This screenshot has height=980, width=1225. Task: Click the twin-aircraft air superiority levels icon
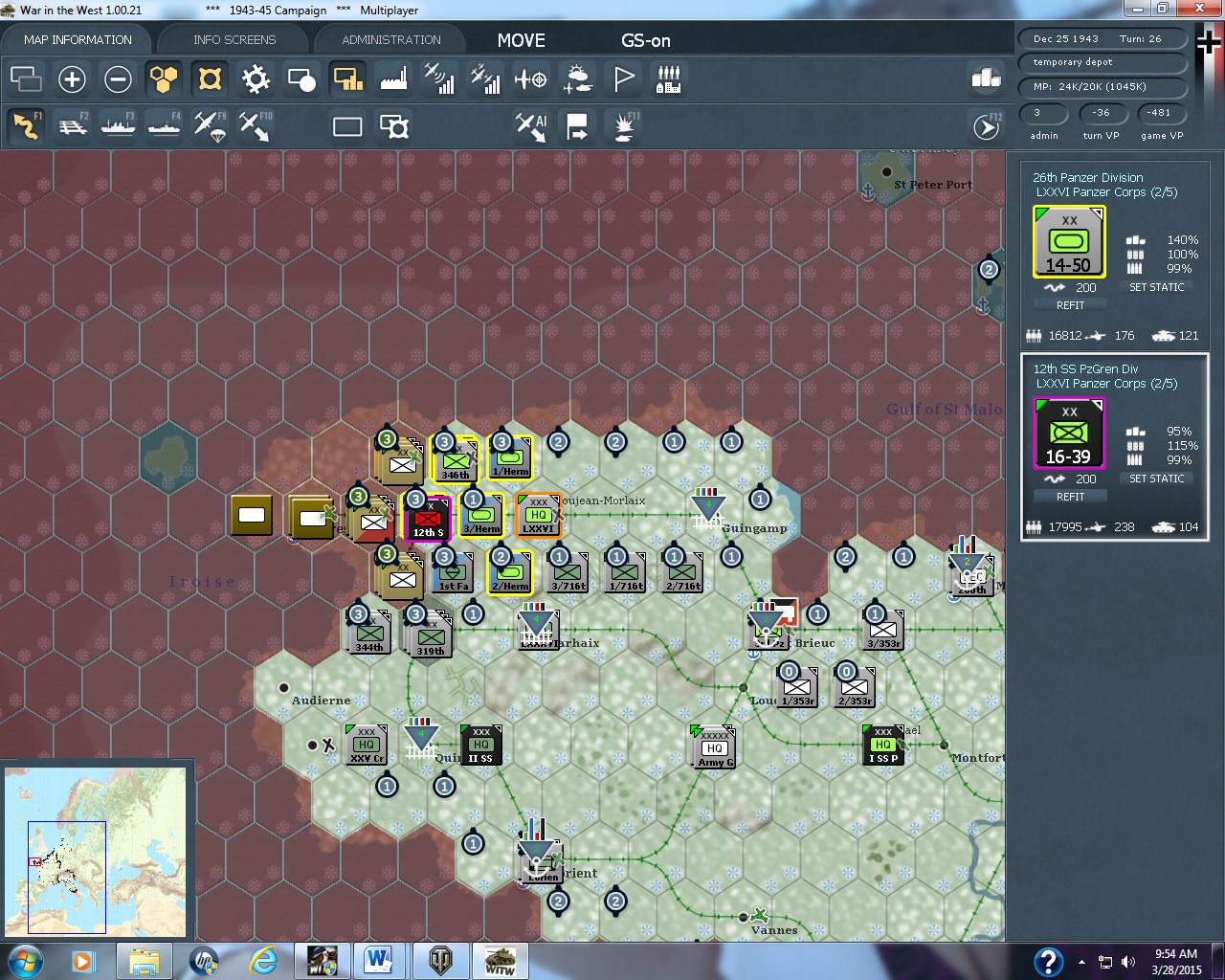[x=485, y=78]
